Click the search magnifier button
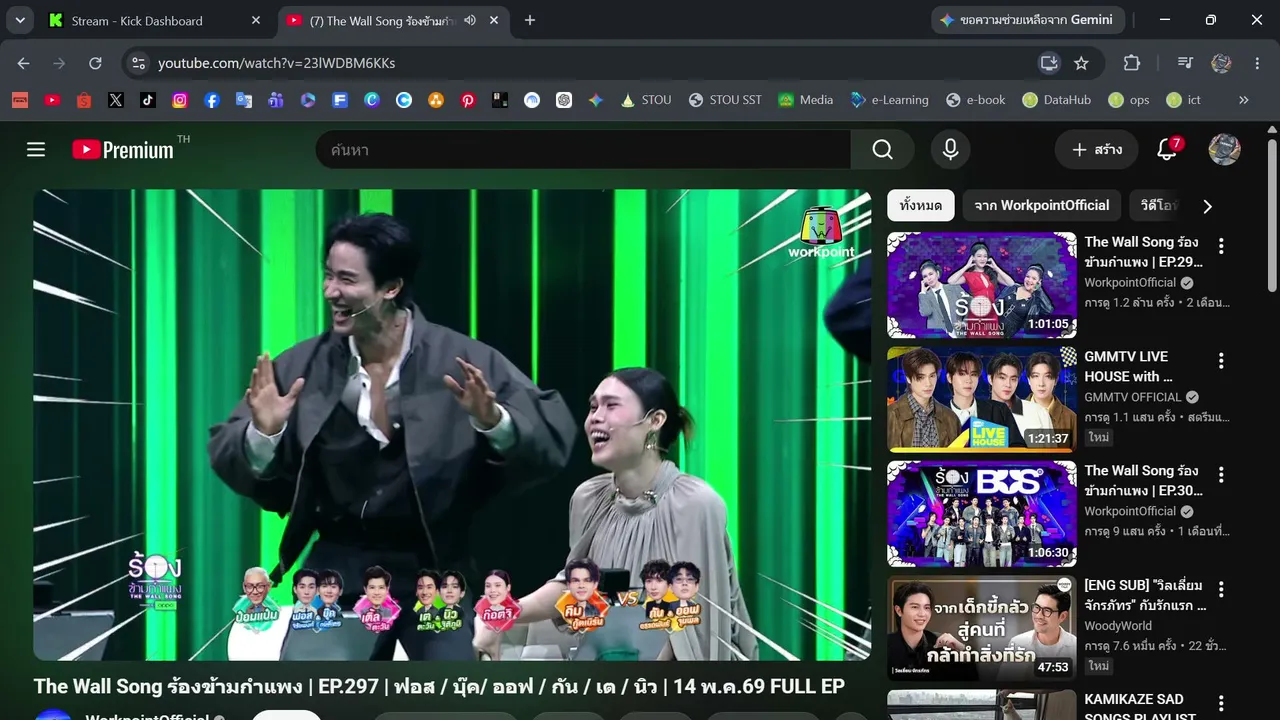 [x=882, y=150]
